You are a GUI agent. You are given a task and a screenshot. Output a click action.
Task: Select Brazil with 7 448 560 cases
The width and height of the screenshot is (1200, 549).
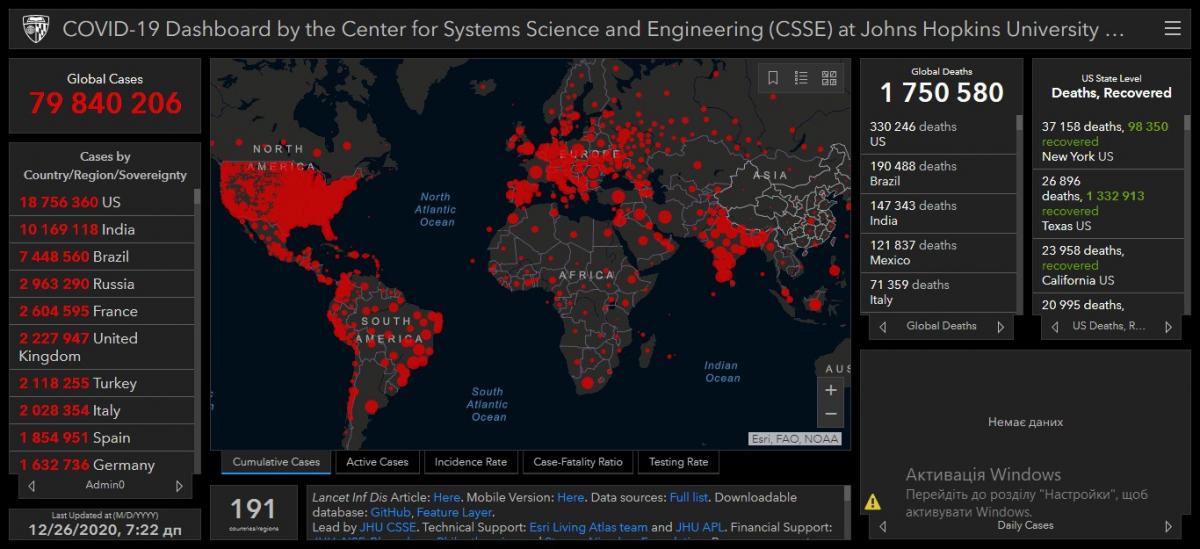click(101, 256)
